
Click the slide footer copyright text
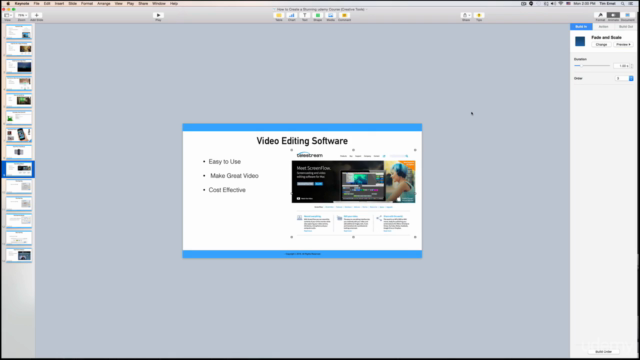(x=302, y=254)
